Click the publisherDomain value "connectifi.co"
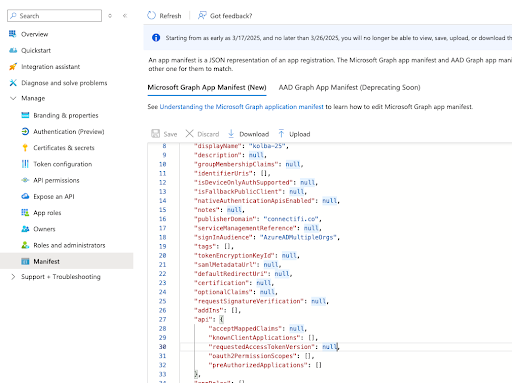 coord(291,219)
